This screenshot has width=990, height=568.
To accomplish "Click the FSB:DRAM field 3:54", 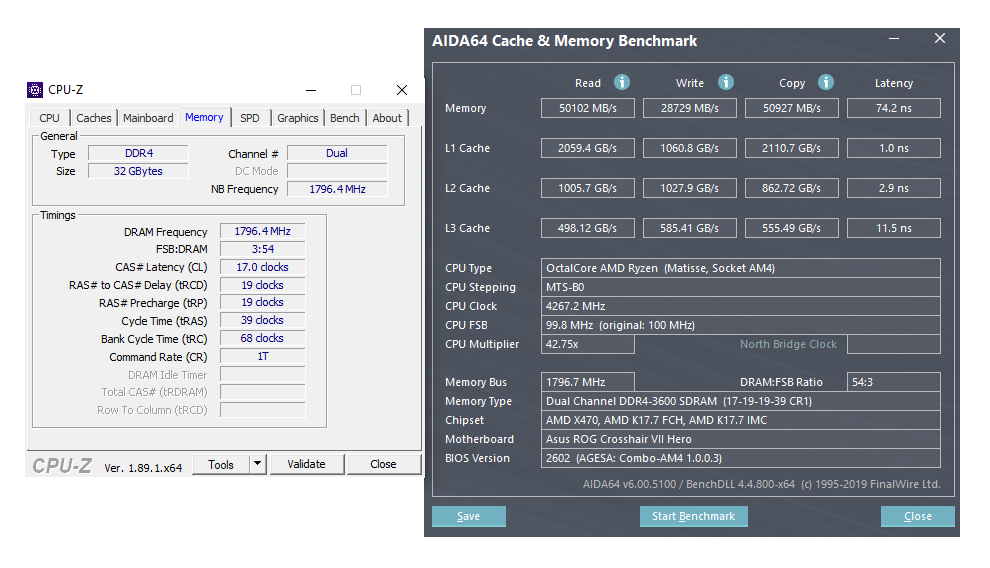I will pos(263,249).
